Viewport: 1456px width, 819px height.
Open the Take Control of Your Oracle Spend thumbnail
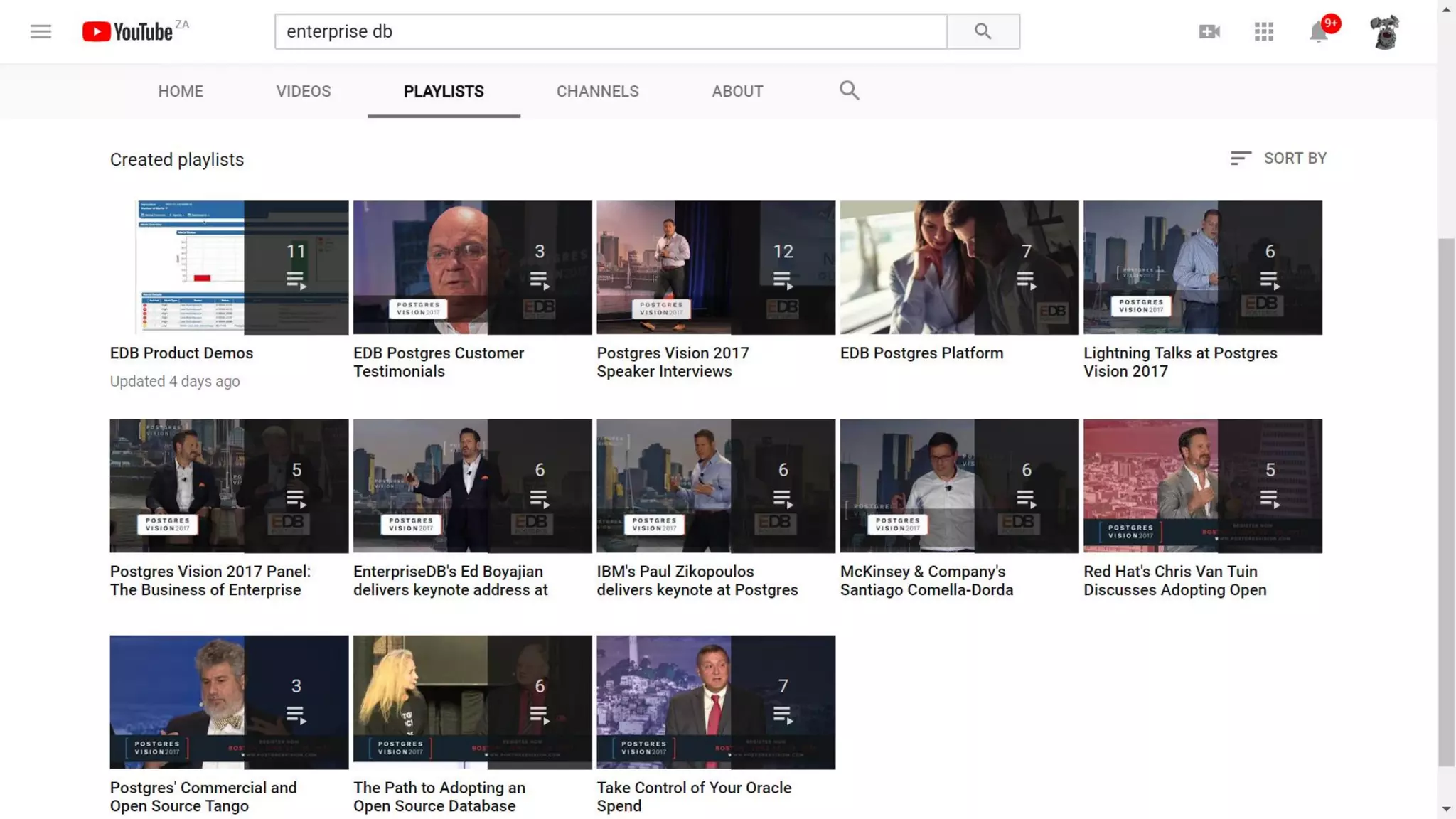pyautogui.click(x=715, y=702)
